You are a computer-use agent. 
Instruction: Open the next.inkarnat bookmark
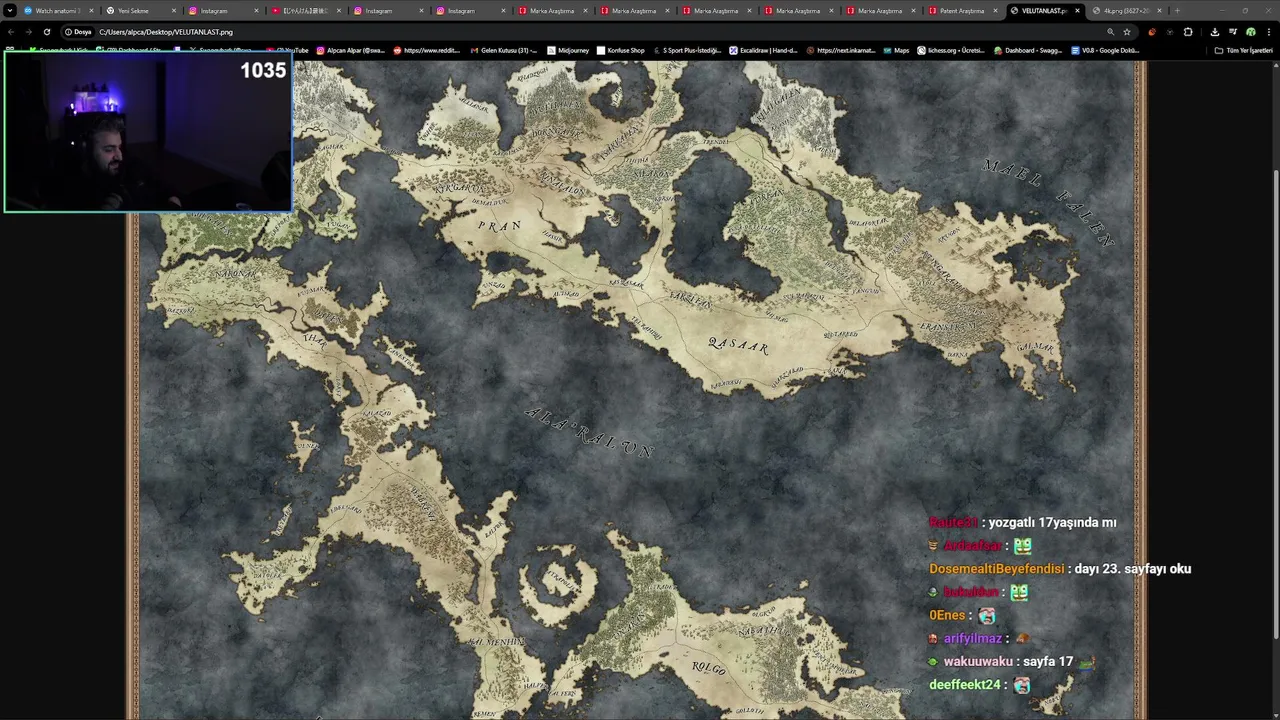tap(840, 50)
